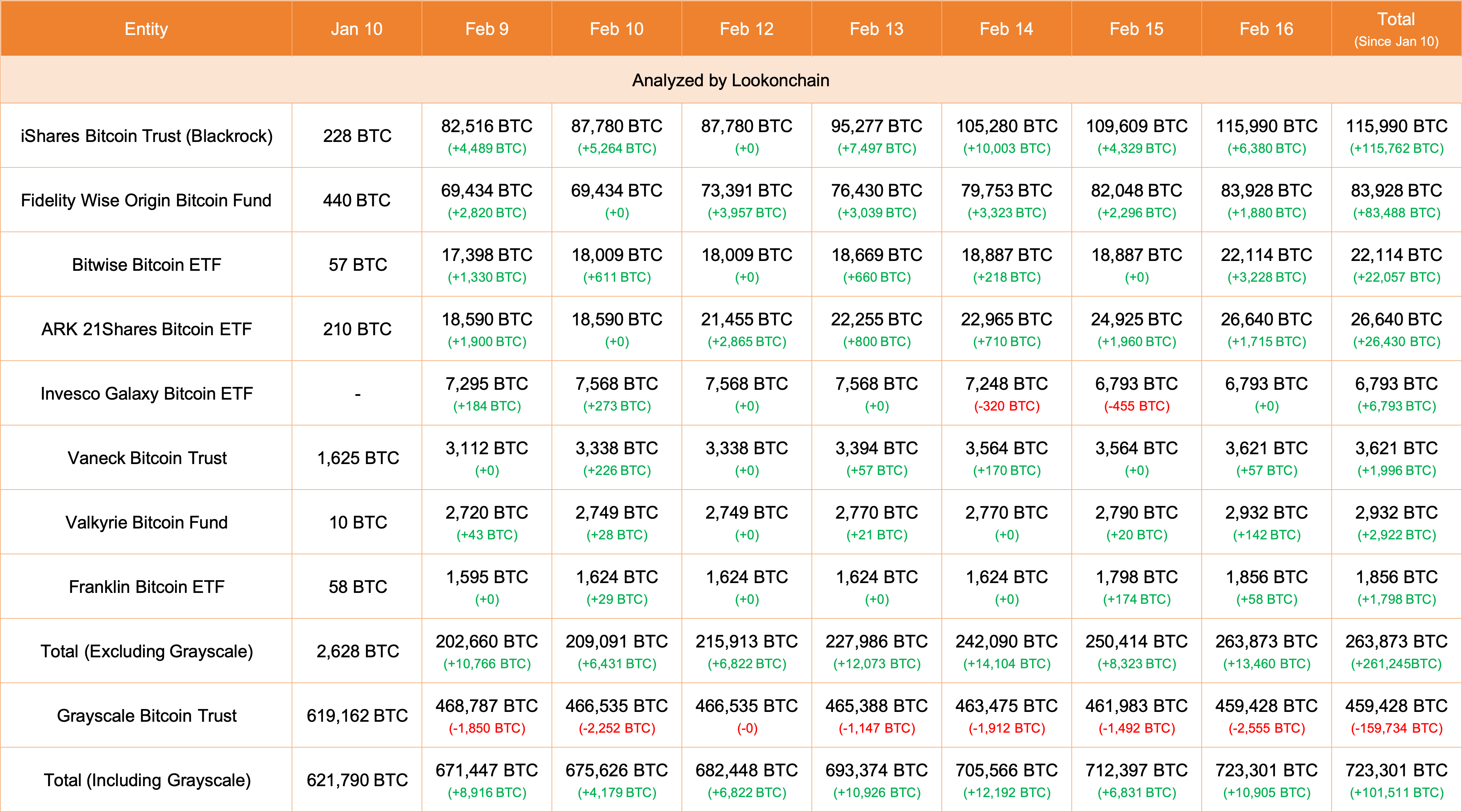Click the '(+83,488 BTC)' Fidelity total change
1462x812 pixels.
pyautogui.click(x=1397, y=213)
